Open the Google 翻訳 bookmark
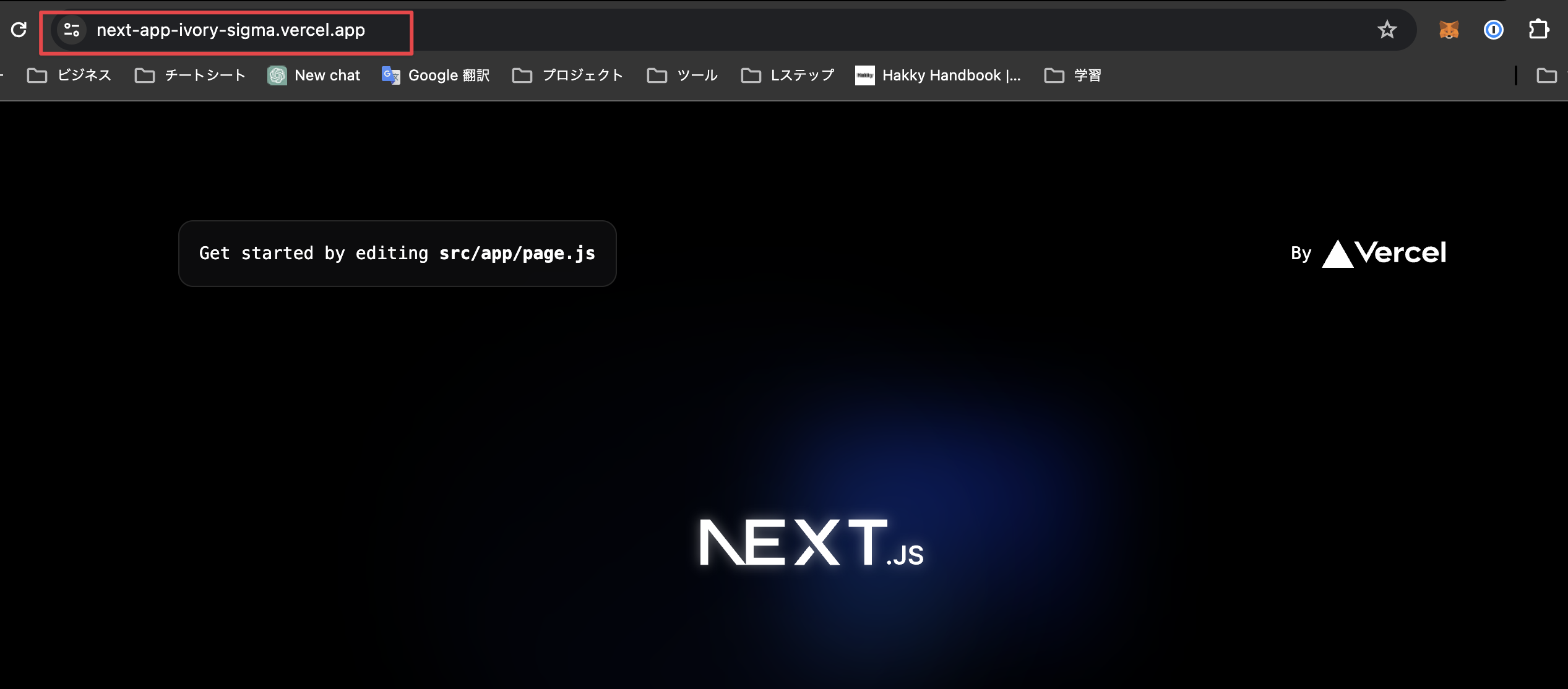Screen dimensions: 1568x689 [436, 75]
